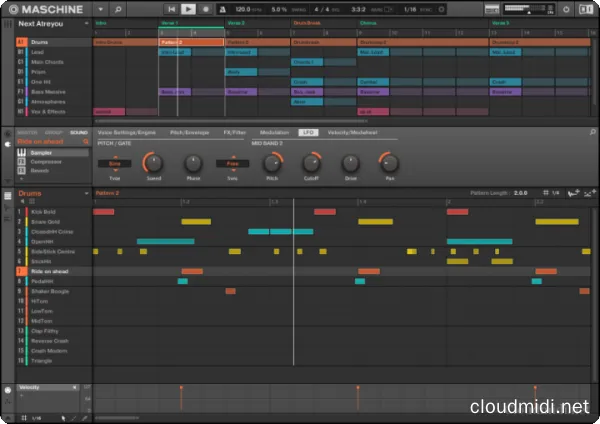This screenshot has width=600, height=424.
Task: Select sound 7 Ride on ahead
Action: (x=54, y=272)
